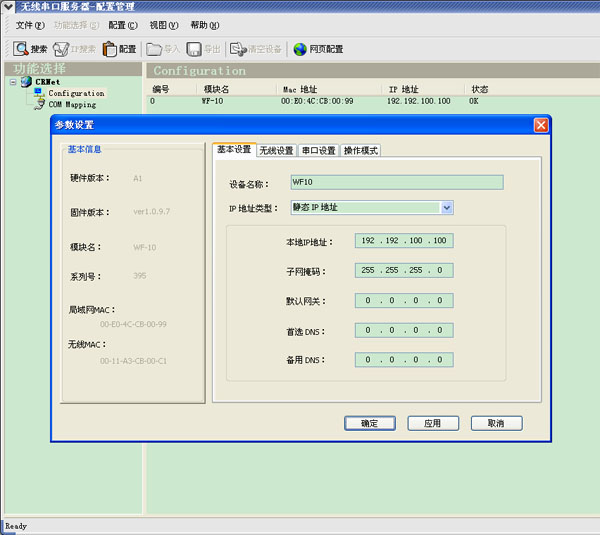The width and height of the screenshot is (600, 535).
Task: Open the 视图(V) menu
Action: coord(164,25)
